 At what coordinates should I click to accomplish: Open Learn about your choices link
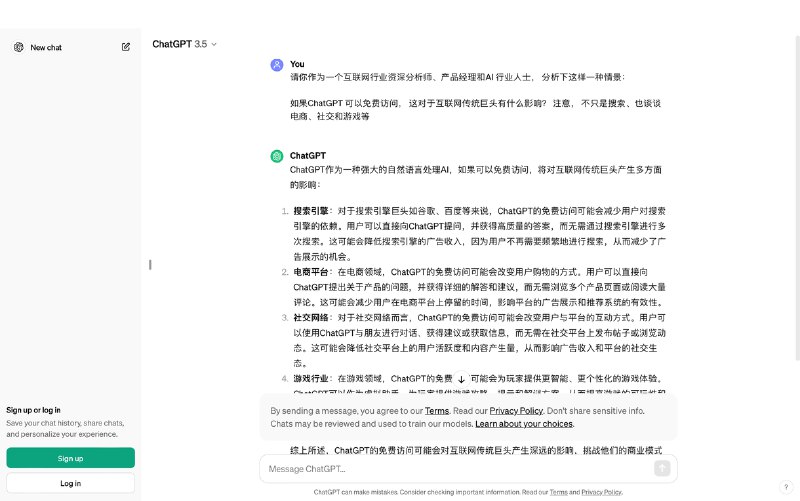click(524, 423)
